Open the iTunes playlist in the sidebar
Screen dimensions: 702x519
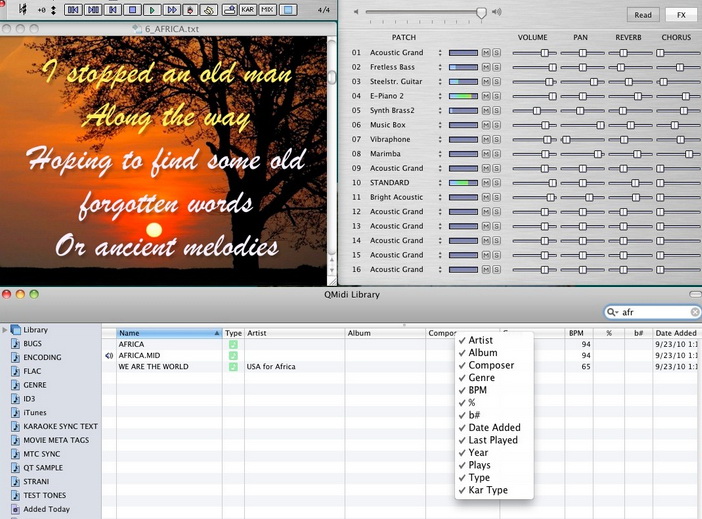tap(34, 412)
